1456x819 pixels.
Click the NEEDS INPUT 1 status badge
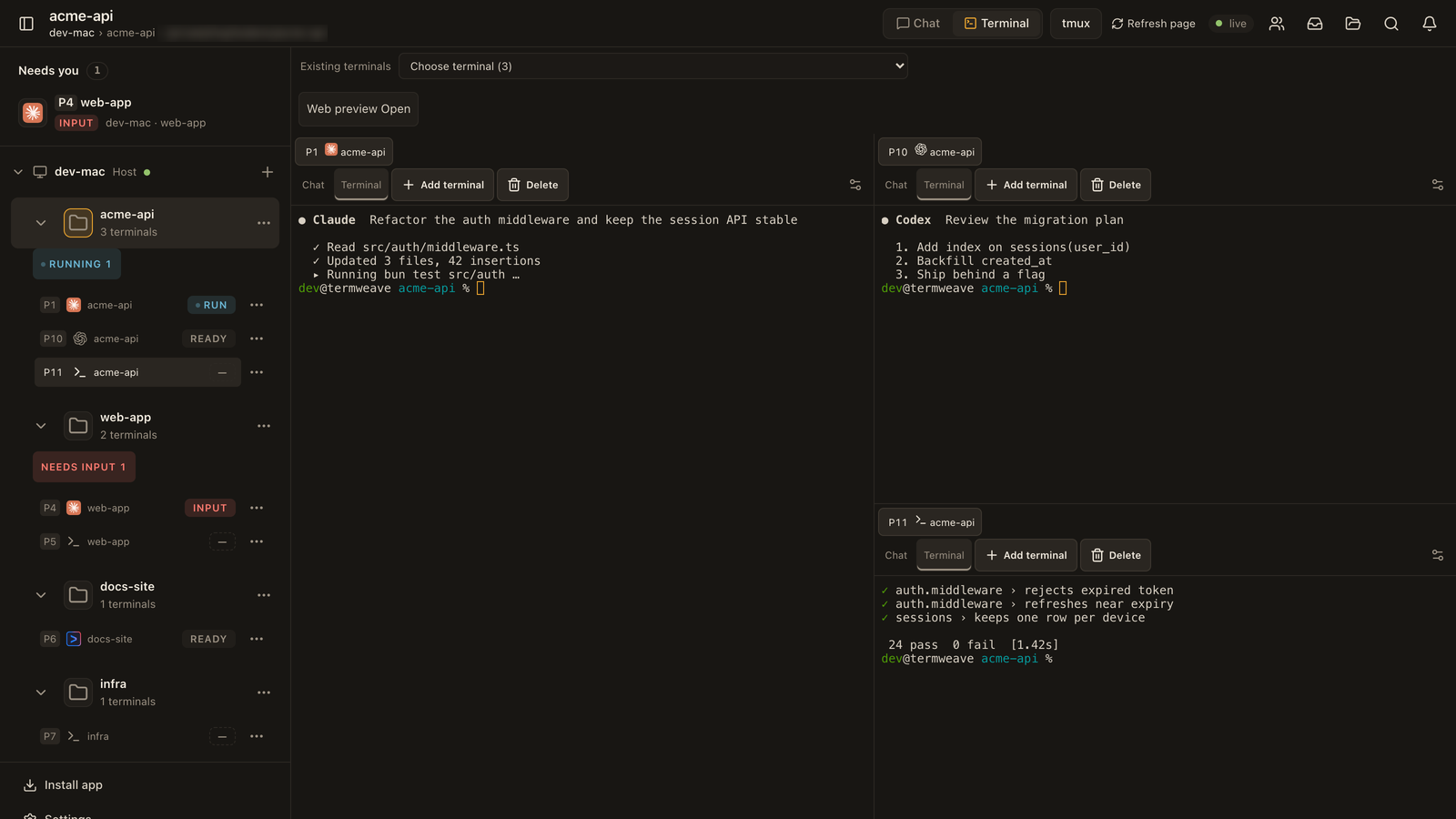(84, 467)
